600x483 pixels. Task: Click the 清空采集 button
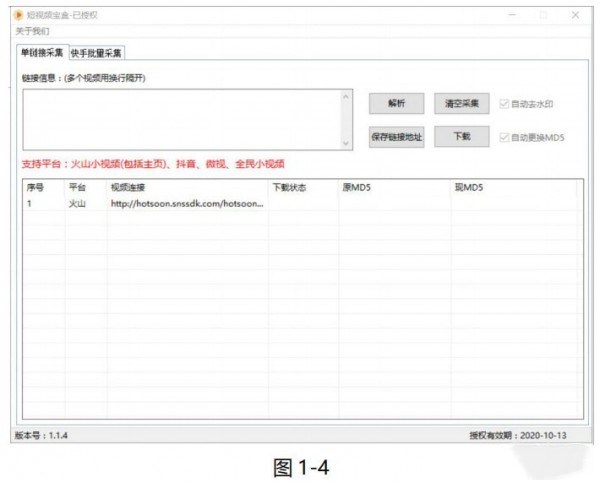(461, 103)
